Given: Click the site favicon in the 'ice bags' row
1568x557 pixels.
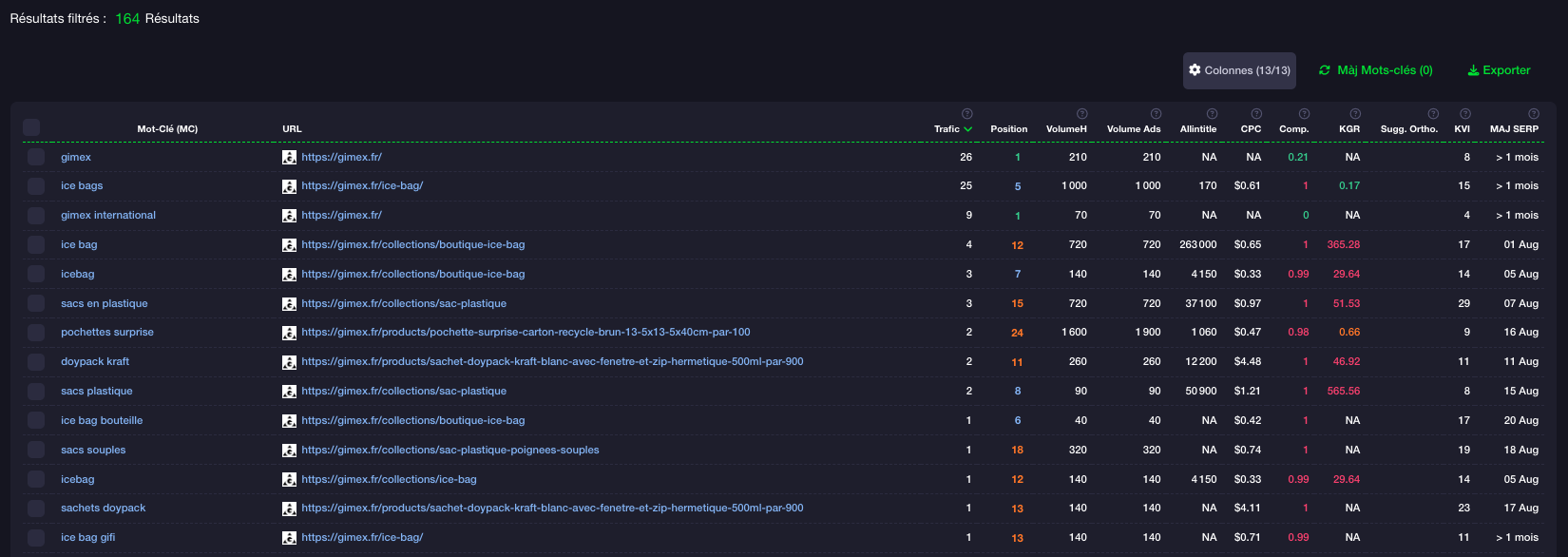Looking at the screenshot, I should coord(289,186).
